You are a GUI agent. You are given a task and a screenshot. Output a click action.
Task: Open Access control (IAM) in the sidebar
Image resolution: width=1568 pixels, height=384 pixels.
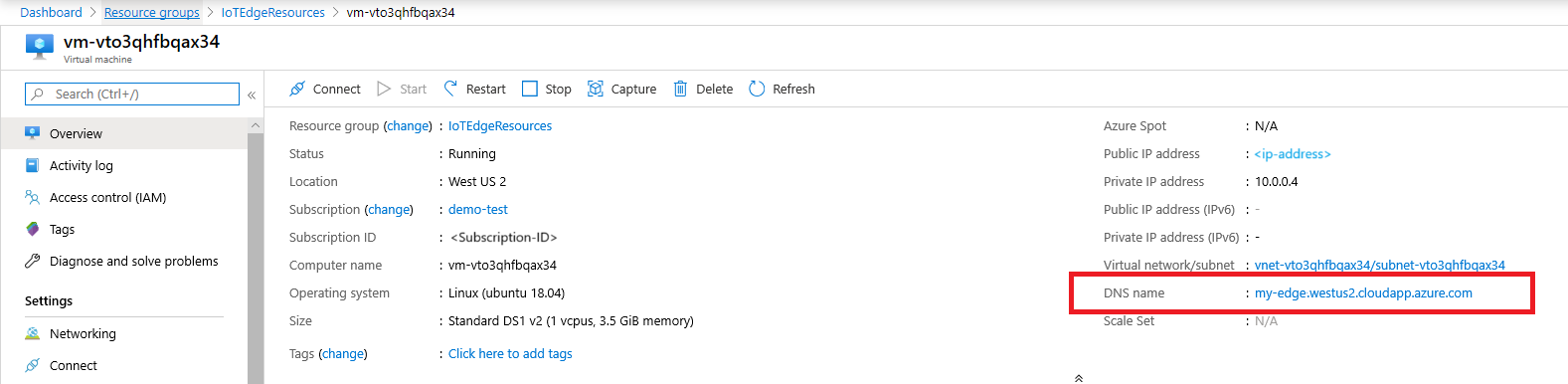[x=107, y=198]
